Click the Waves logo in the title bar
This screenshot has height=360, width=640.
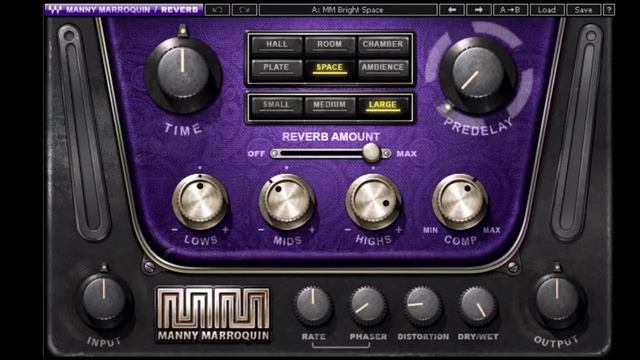click(x=54, y=9)
